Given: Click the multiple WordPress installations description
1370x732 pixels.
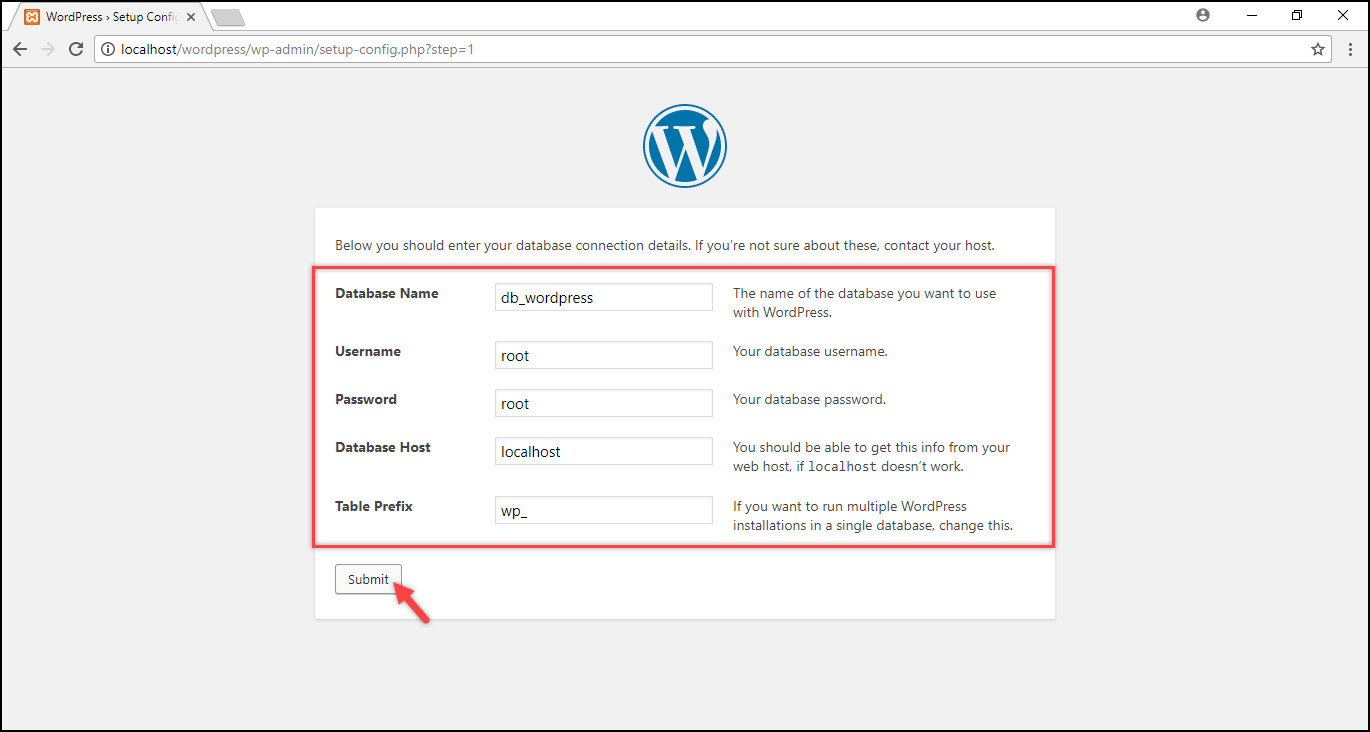Looking at the screenshot, I should 873,515.
